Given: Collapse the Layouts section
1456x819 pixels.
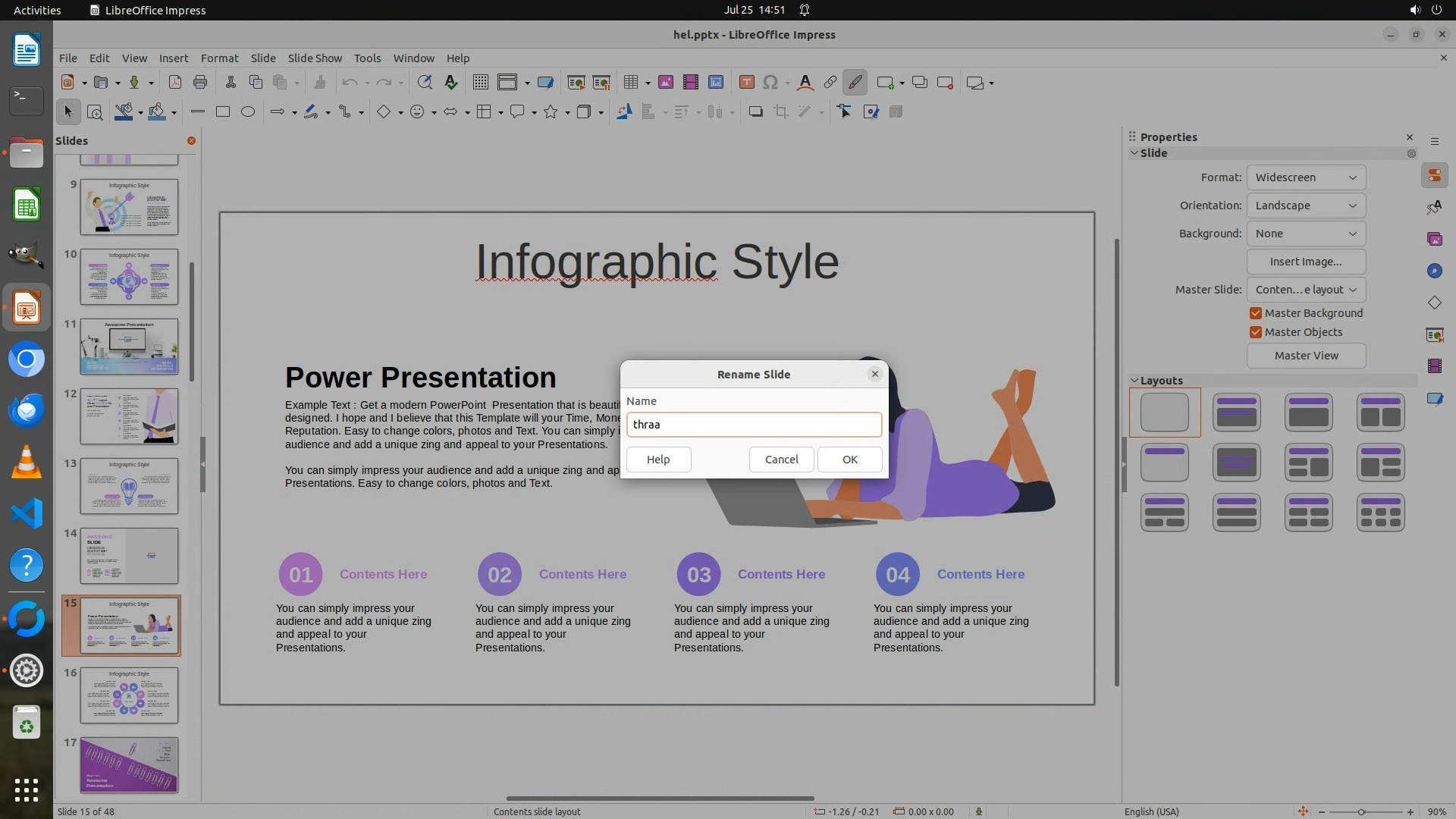Looking at the screenshot, I should (x=1135, y=381).
